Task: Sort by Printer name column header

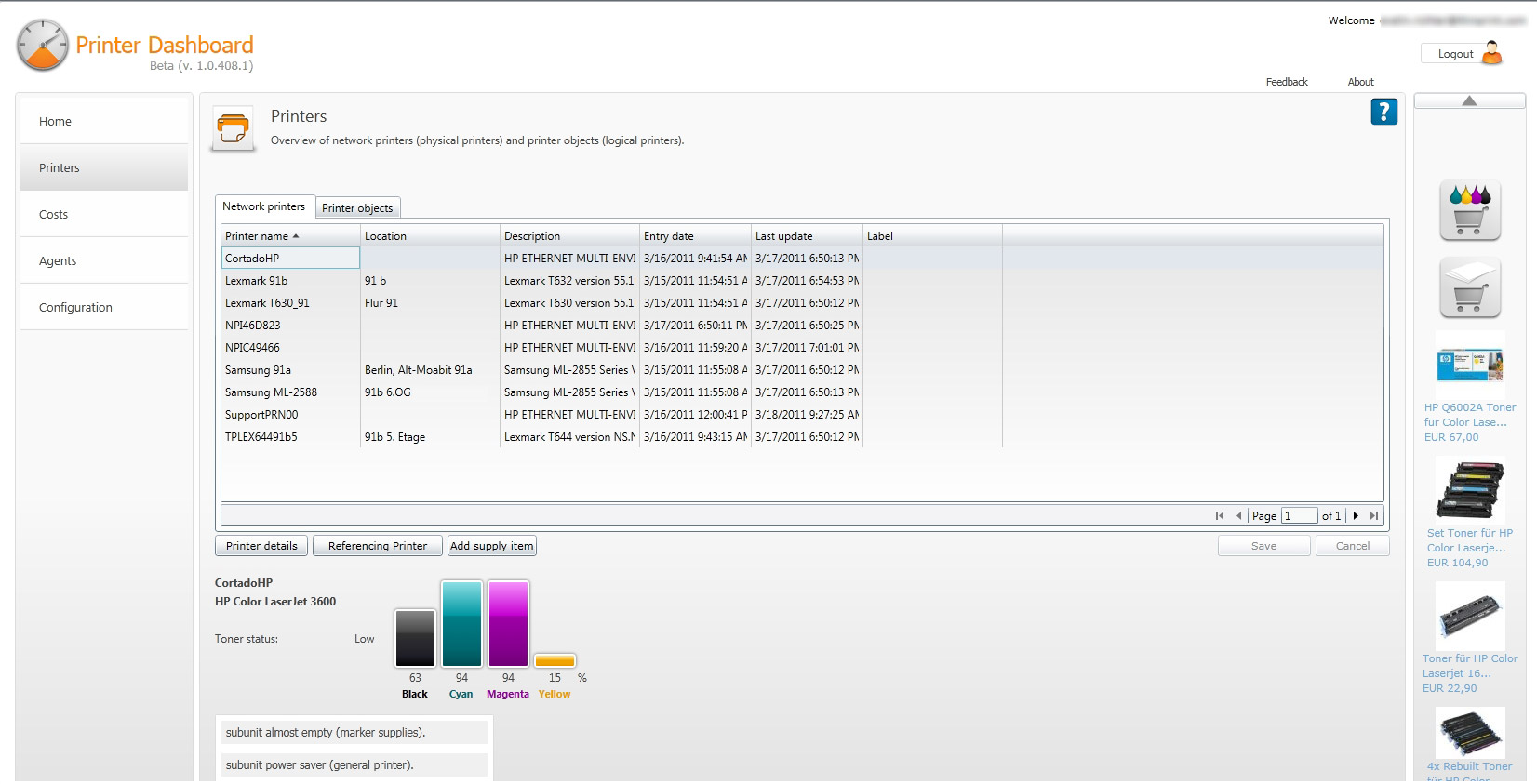Action: pos(290,236)
